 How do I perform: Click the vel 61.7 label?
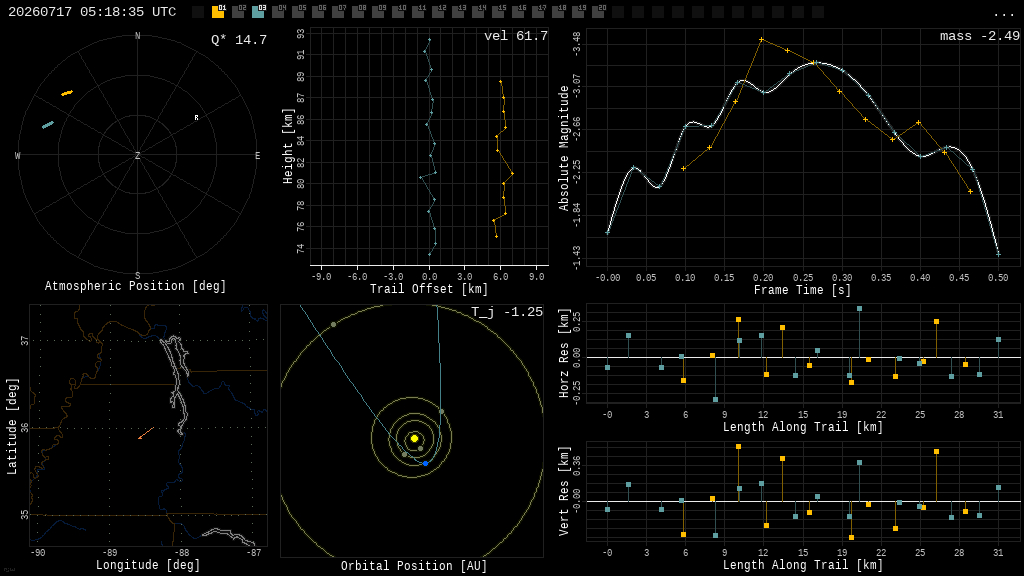[516, 36]
